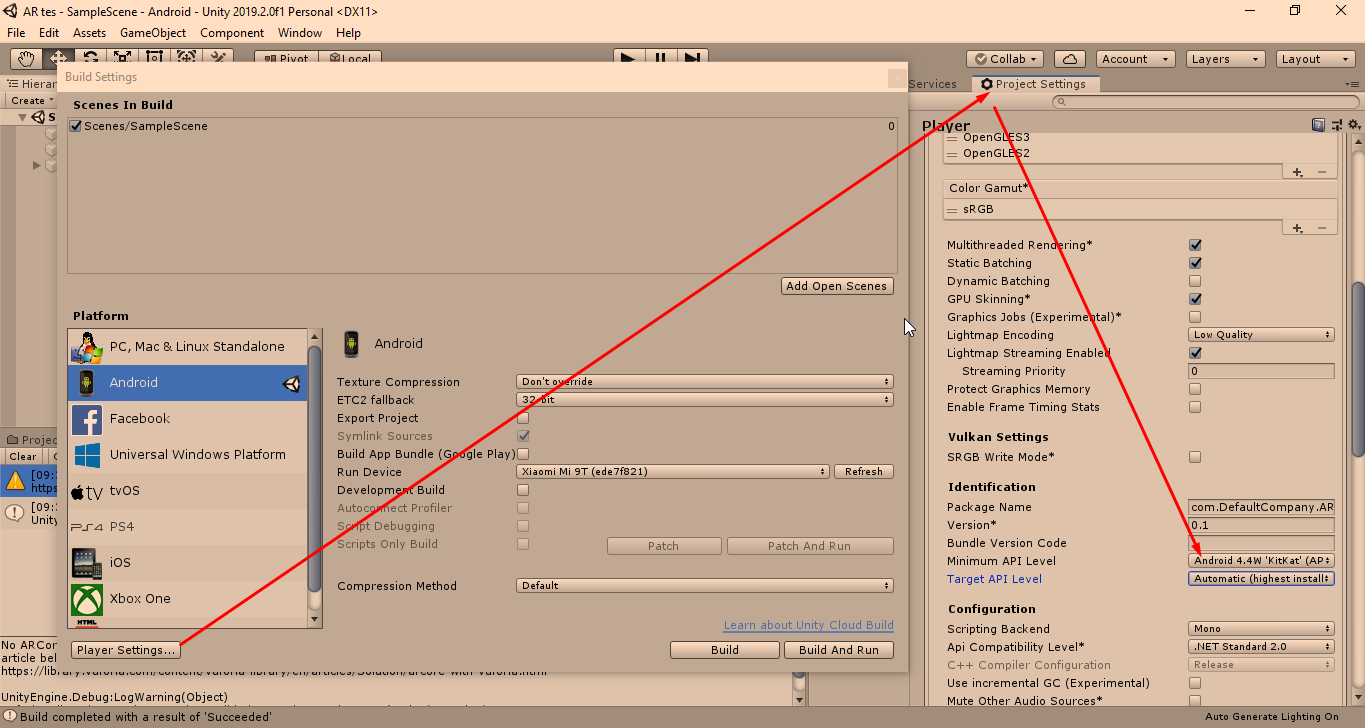Open the cloud Services button
Image resolution: width=1365 pixels, height=728 pixels.
pyautogui.click(x=1070, y=59)
